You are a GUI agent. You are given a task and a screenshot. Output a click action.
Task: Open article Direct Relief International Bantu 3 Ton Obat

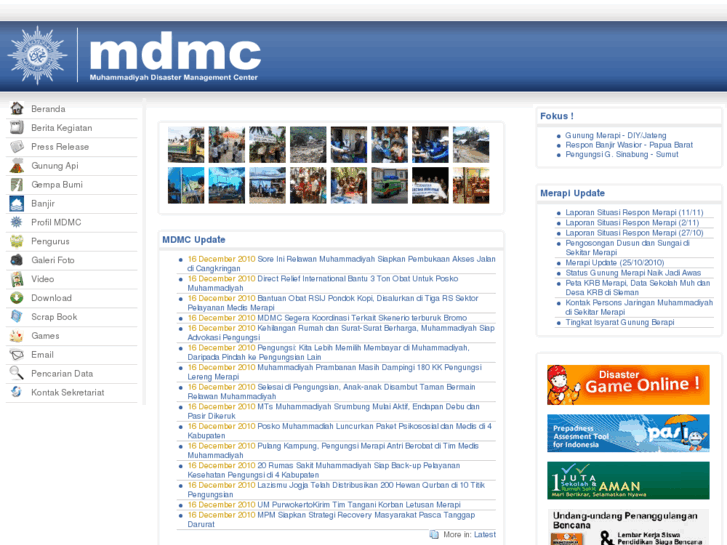pyautogui.click(x=323, y=283)
